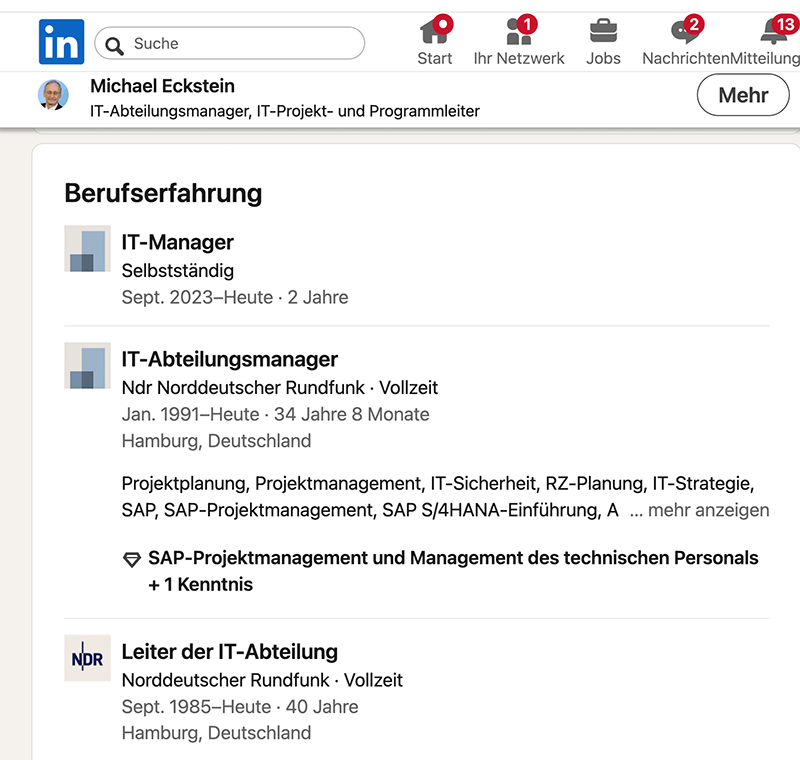800x760 pixels.
Task: Open the Leiter der IT-Abteilung position
Action: (230, 652)
